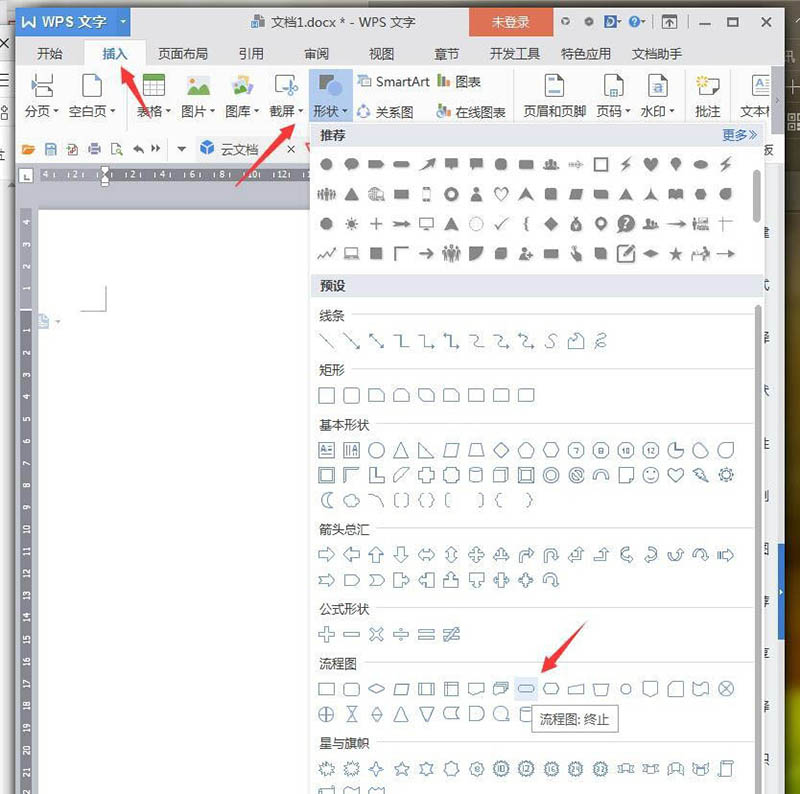Select the black star in 推荐 shapes
This screenshot has height=794, width=800.
676,254
